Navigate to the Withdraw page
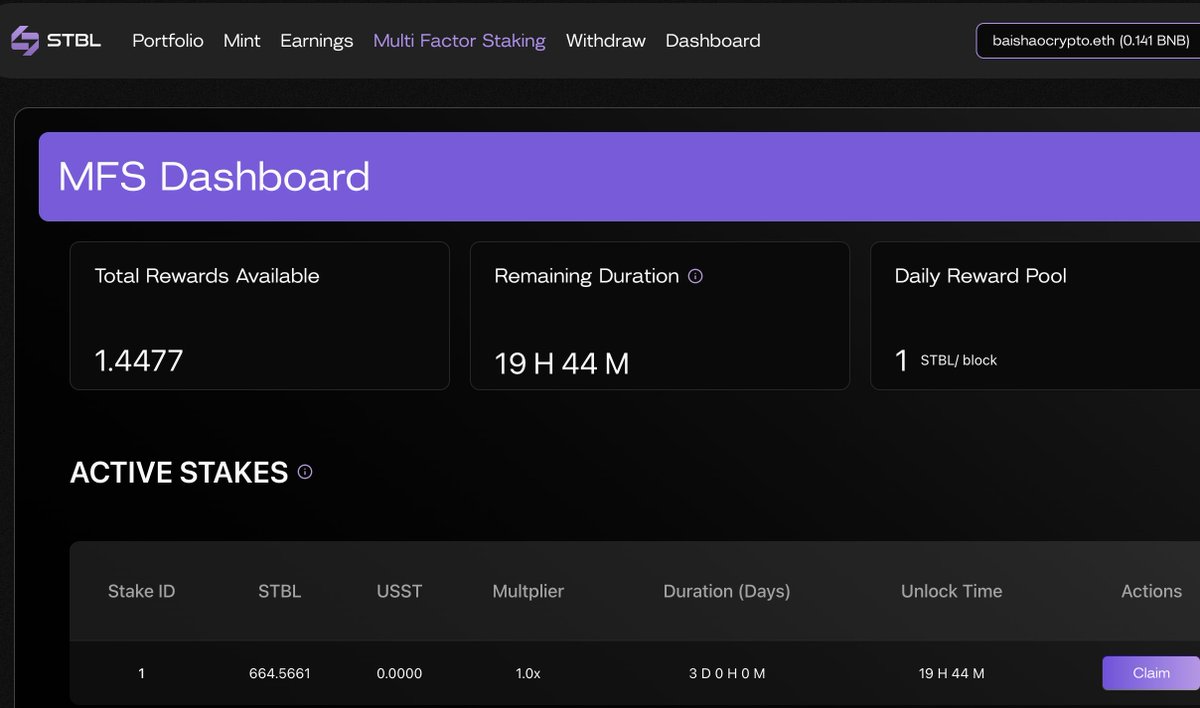The image size is (1200, 708). (605, 41)
